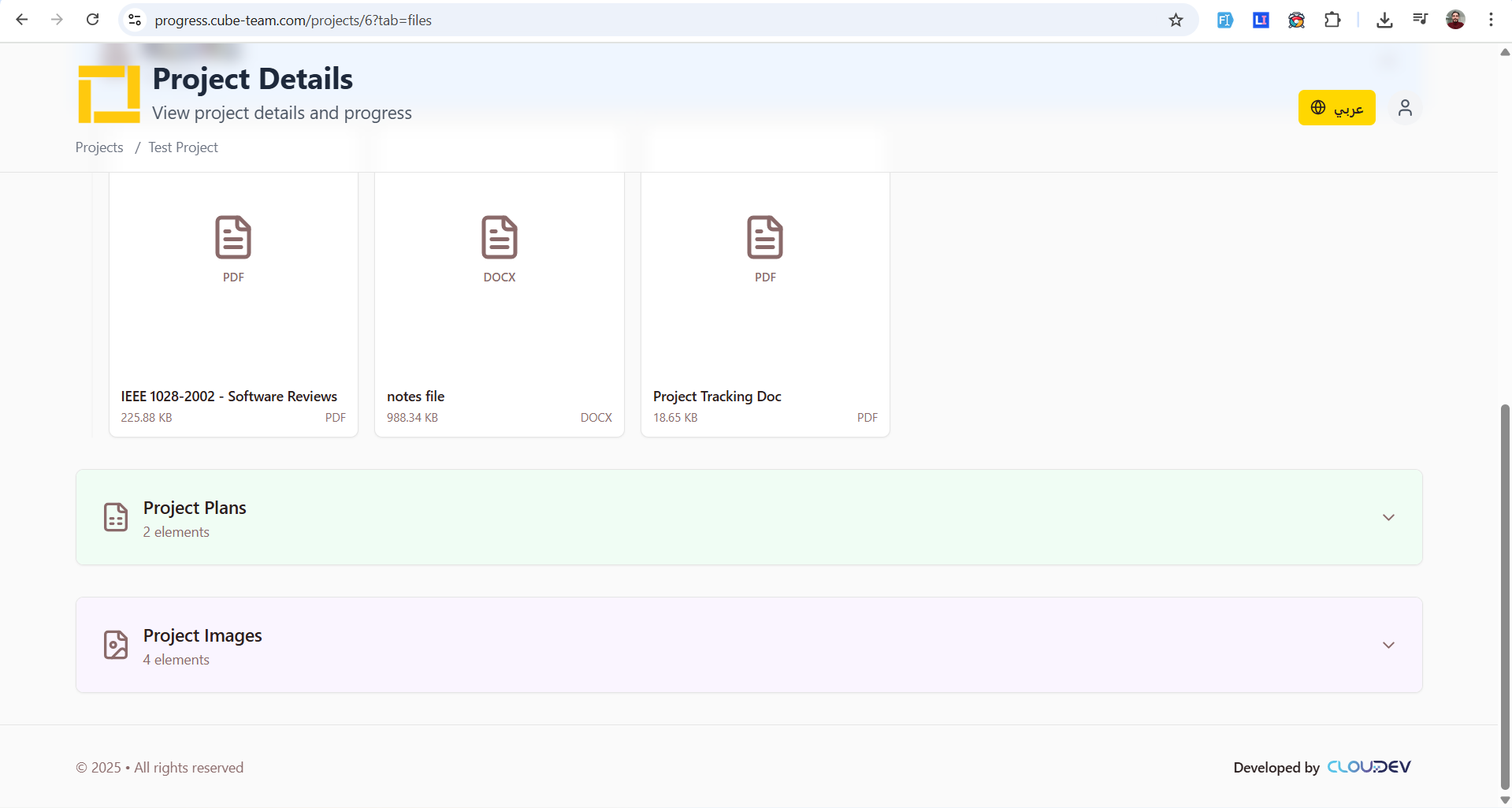Click the notes file DOCX document icon
This screenshot has width=1512, height=808.
click(499, 237)
